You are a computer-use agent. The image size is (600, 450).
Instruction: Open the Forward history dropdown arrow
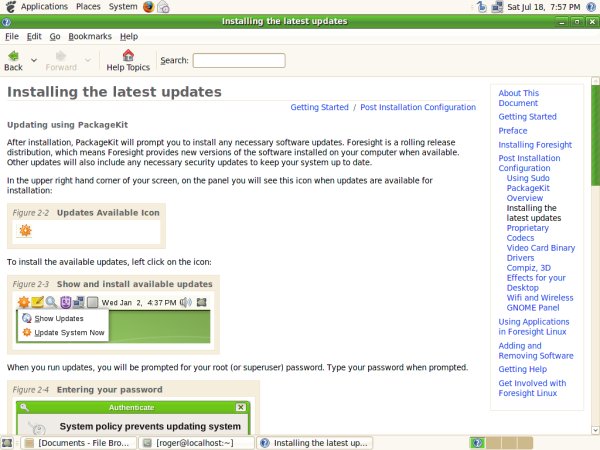pos(88,60)
